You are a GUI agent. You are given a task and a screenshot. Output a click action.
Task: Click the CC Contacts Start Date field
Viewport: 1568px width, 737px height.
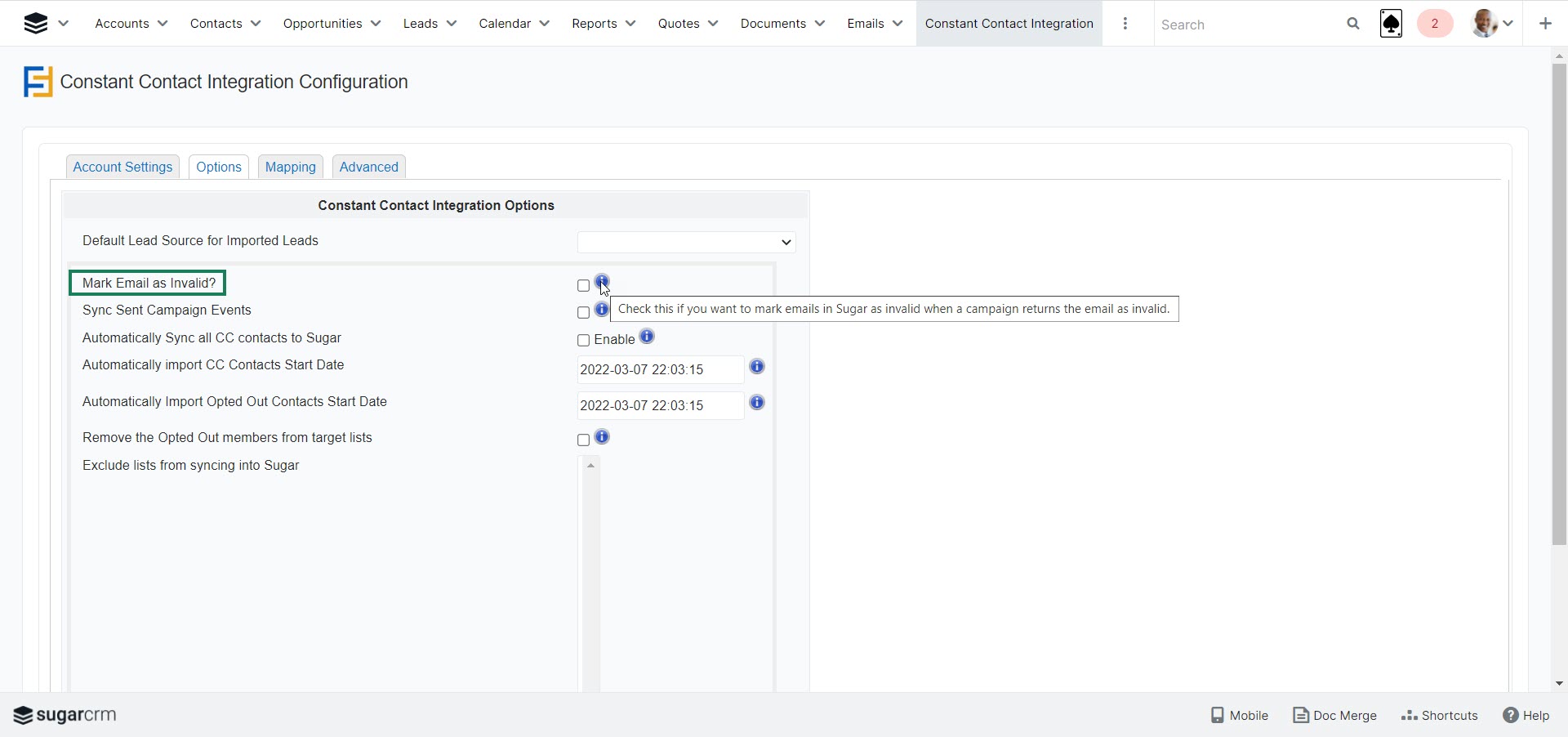(660, 369)
